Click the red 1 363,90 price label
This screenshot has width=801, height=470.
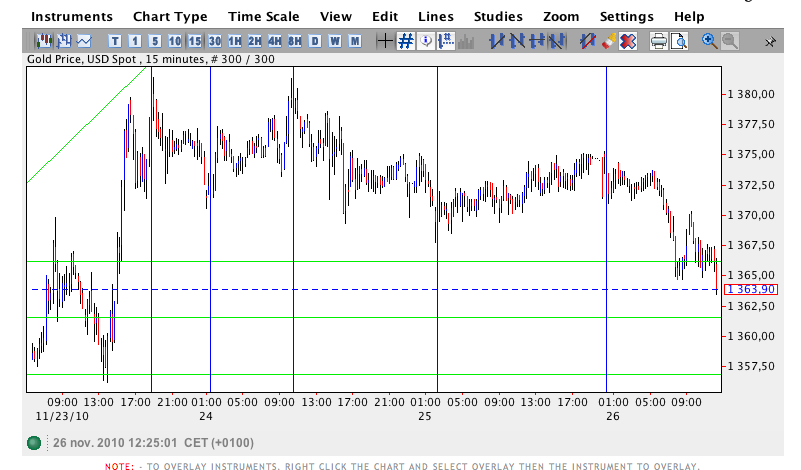pos(751,289)
